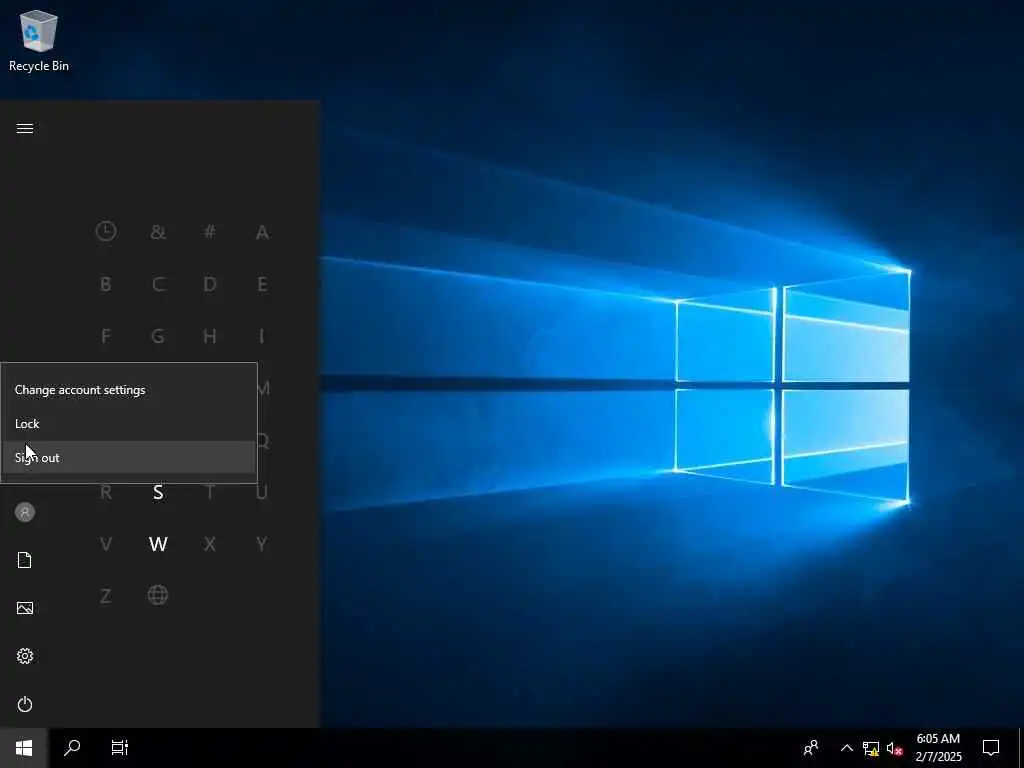Click the globe icon in letter grid
Image resolution: width=1024 pixels, height=768 pixels.
click(158, 595)
